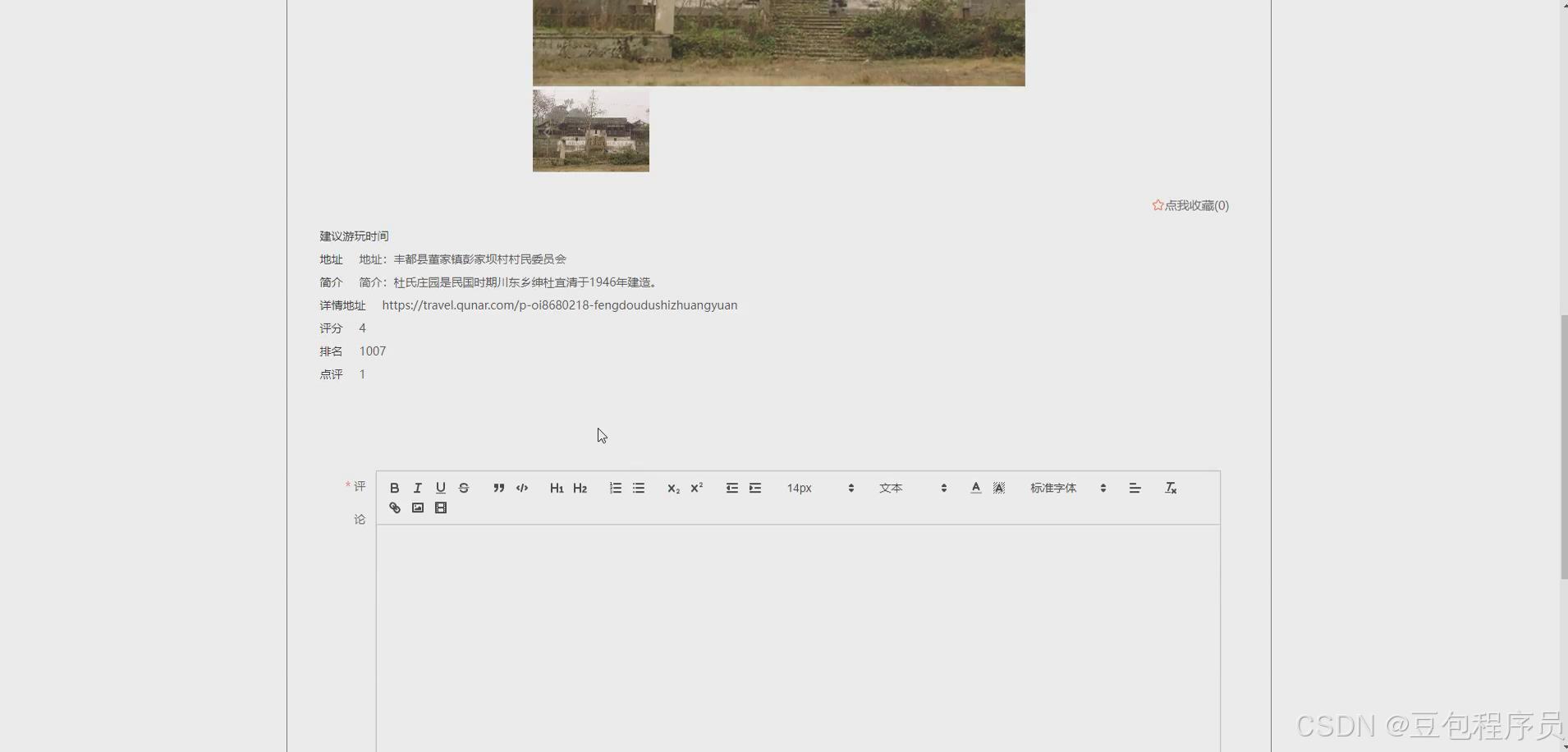
Task: Open the 文本 paragraph style dropdown
Action: coord(913,488)
